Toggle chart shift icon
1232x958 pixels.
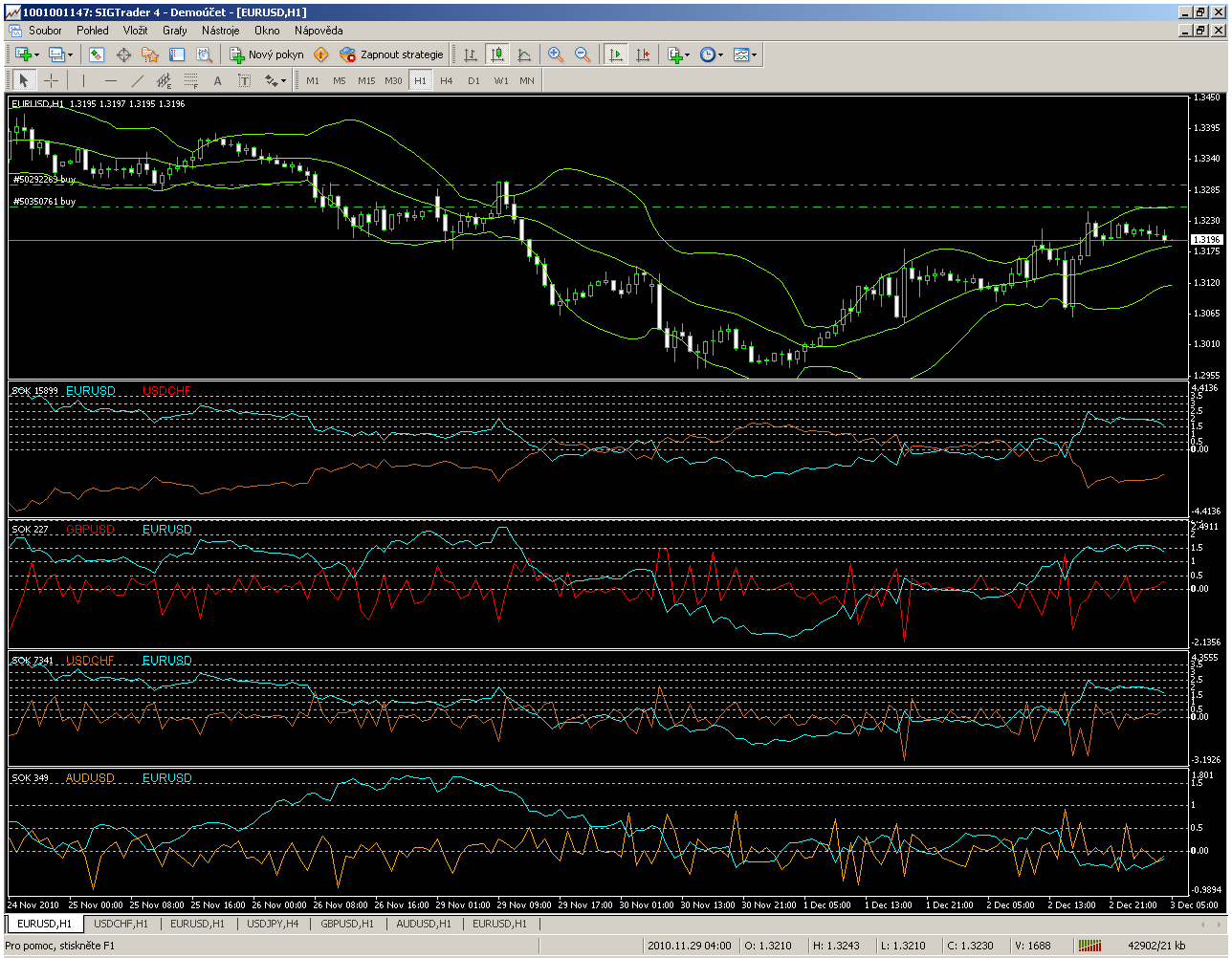(643, 55)
